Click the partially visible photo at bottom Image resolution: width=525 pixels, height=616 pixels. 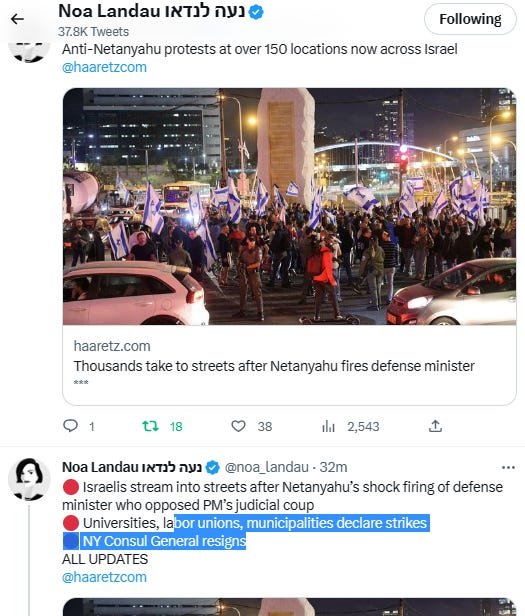point(290,607)
